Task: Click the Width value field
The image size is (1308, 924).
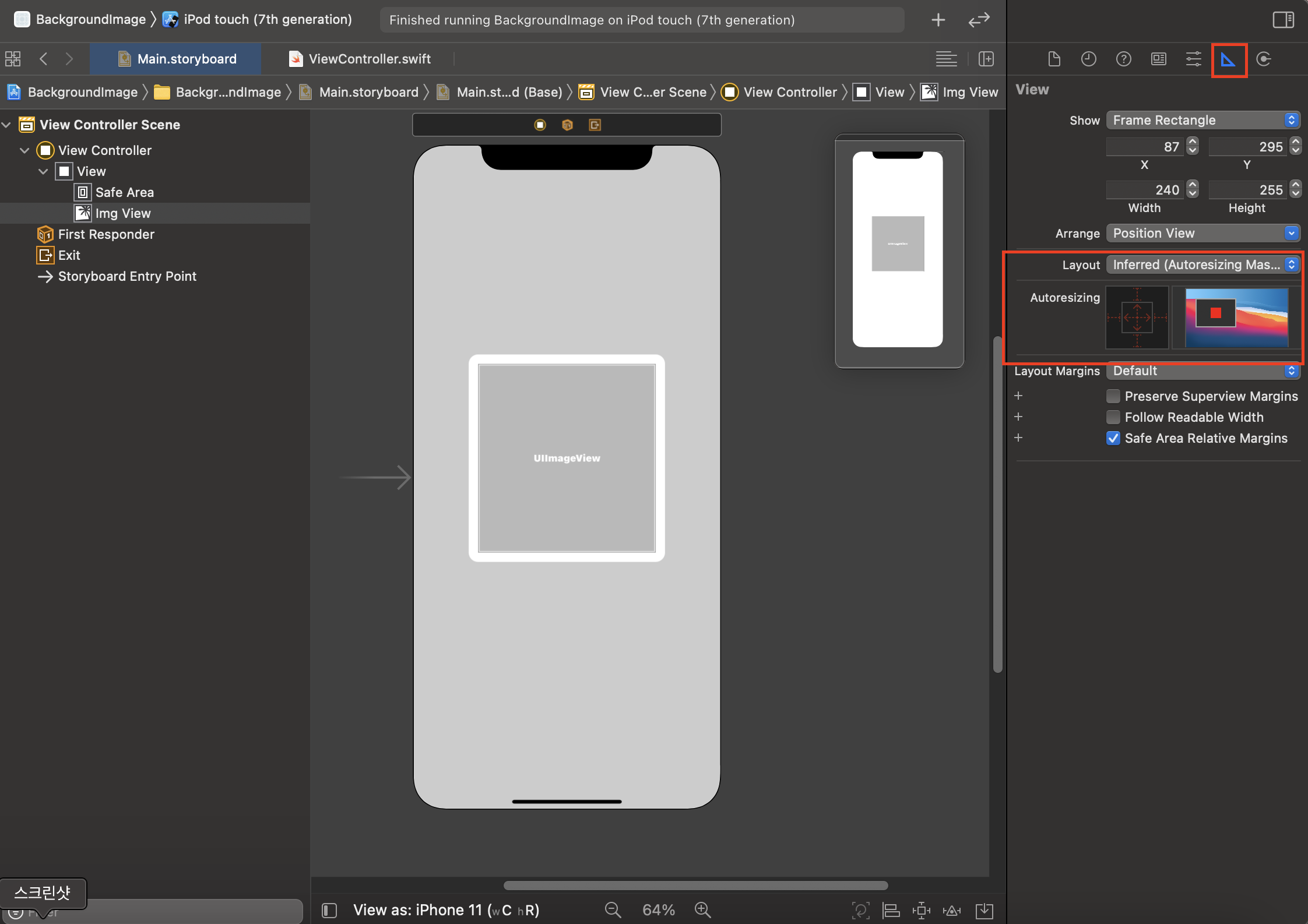Action: [1144, 190]
